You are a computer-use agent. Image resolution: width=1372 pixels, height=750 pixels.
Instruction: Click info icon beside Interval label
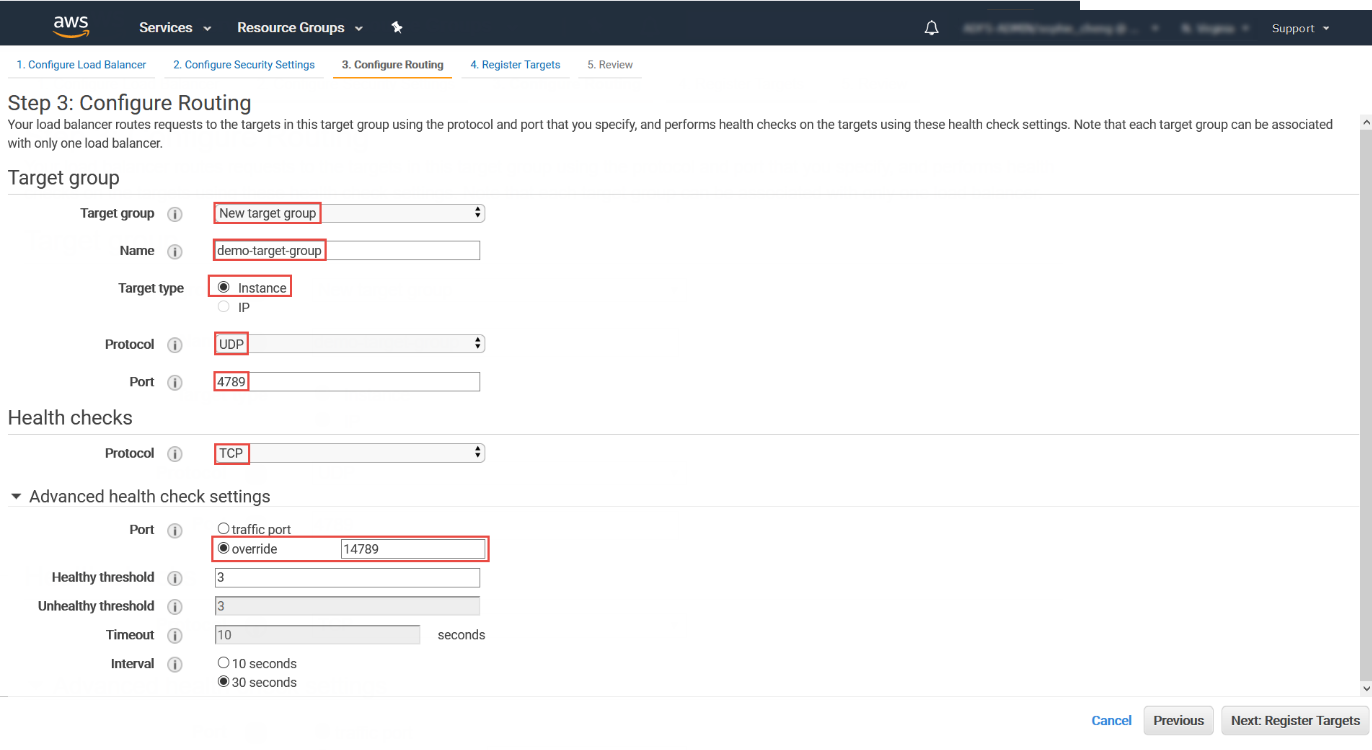click(175, 665)
